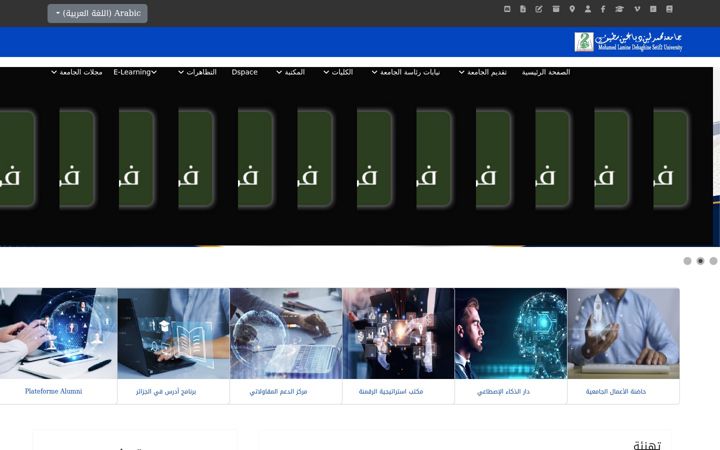Open the دار الذكاء الإصطناعي link
The height and width of the screenshot is (450, 720).
tap(503, 392)
